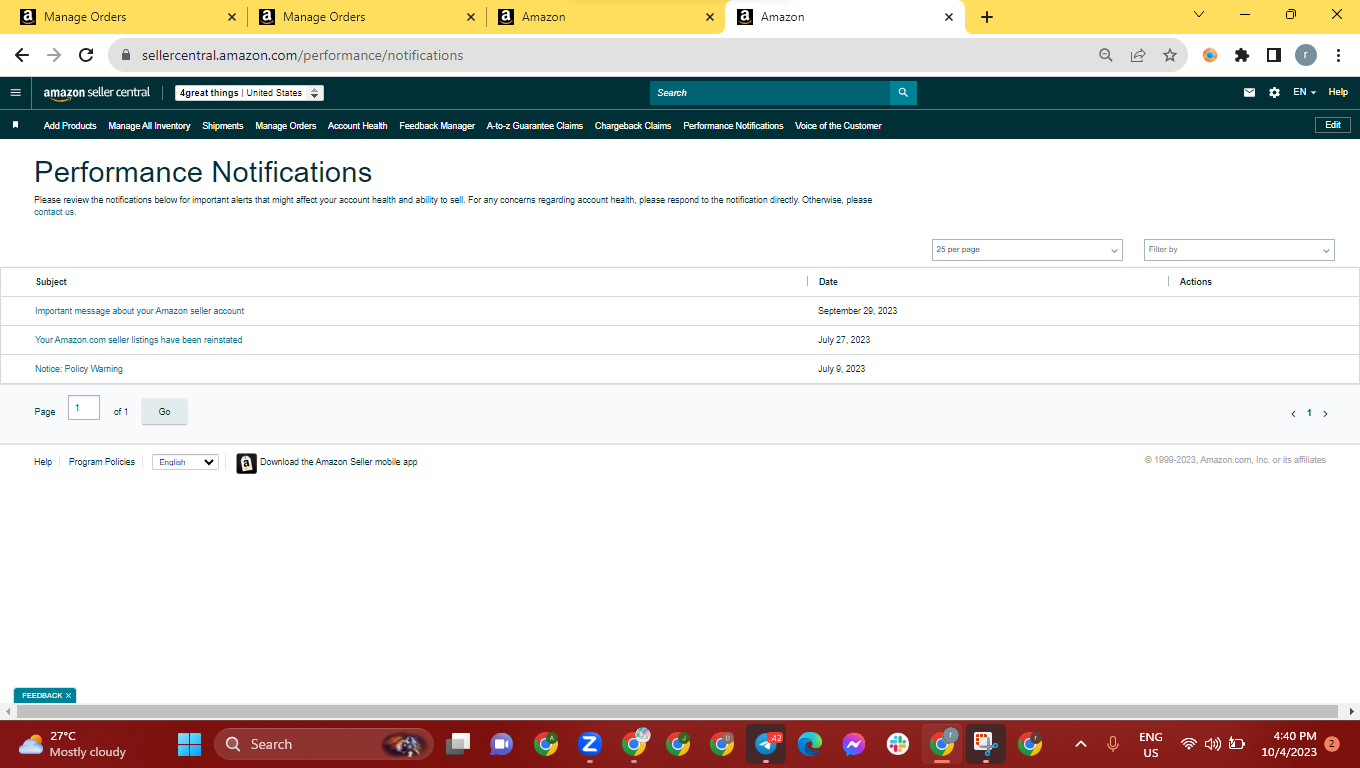Open the taskbar weather widget
The height and width of the screenshot is (768, 1360).
[x=72, y=744]
